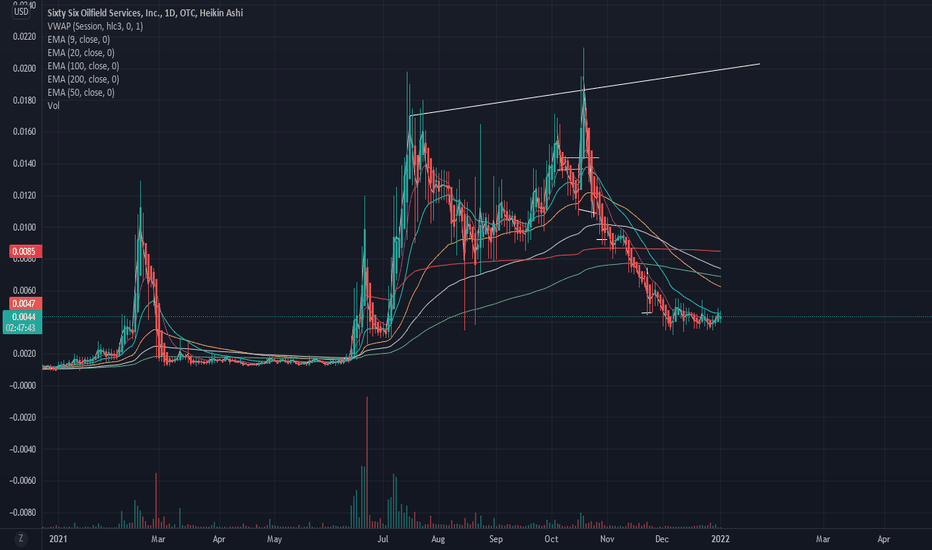Screen dimensions: 932x550
Task: Click the 2021 label on the time axis
Action: pos(58,539)
